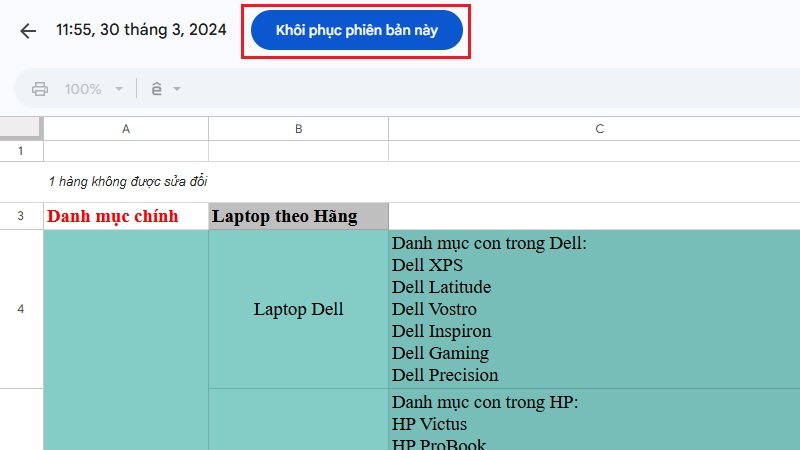The height and width of the screenshot is (450, 800).
Task: Open the text highlight changes dropdown
Action: pyautogui.click(x=166, y=89)
